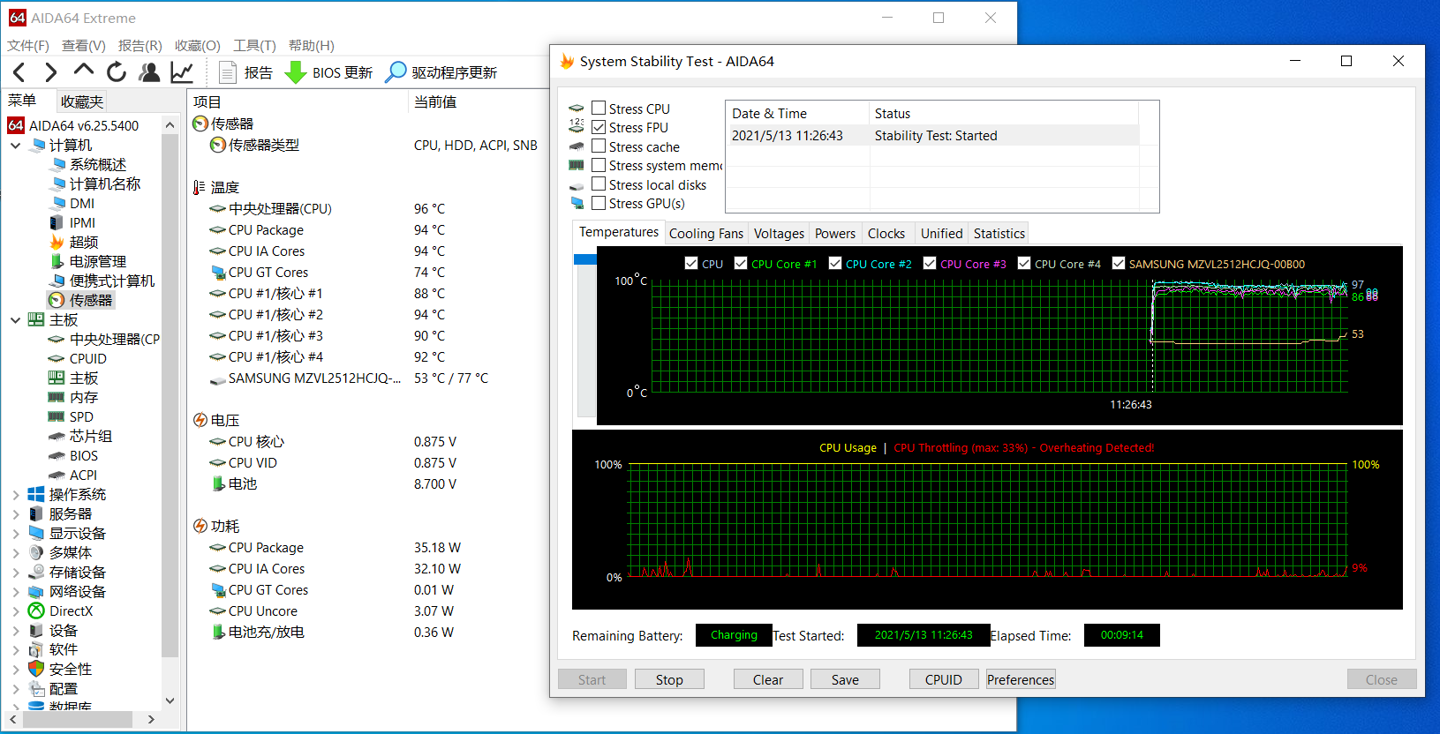Switch to the 收藏夹 tab

coord(81,101)
